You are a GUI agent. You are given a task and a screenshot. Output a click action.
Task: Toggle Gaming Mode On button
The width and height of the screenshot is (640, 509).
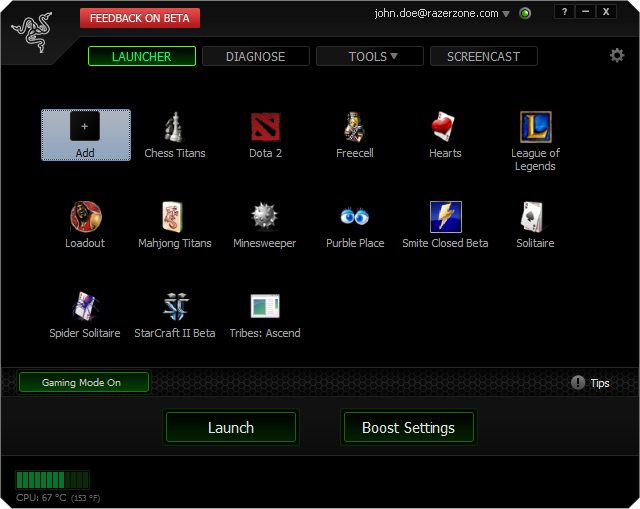[84, 382]
